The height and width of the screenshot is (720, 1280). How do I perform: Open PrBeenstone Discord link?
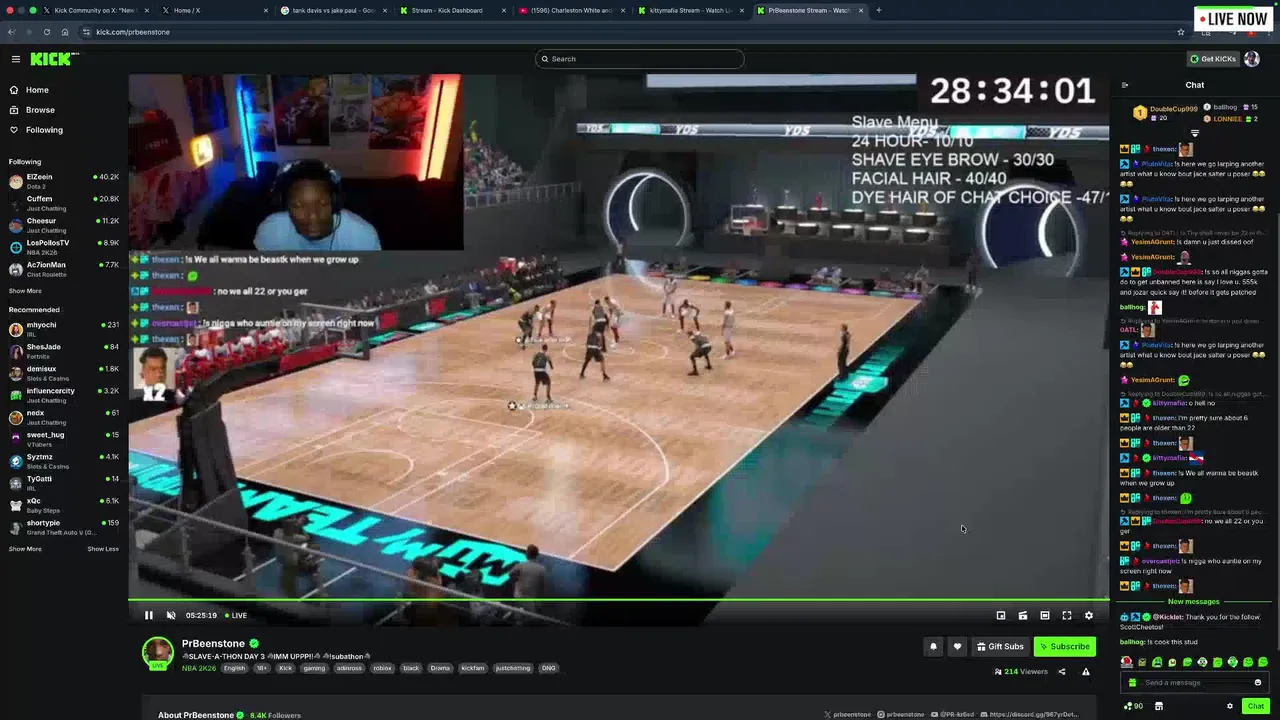pos(1028,715)
